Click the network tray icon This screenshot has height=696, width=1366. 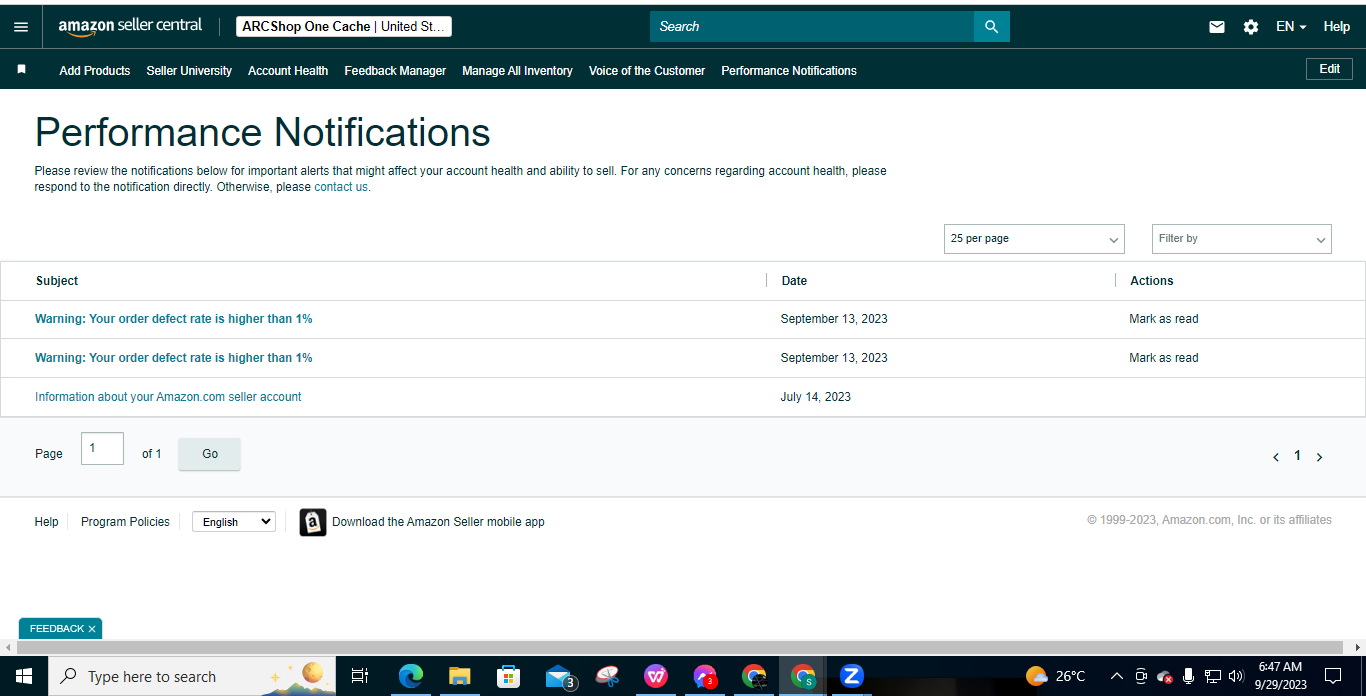1212,676
